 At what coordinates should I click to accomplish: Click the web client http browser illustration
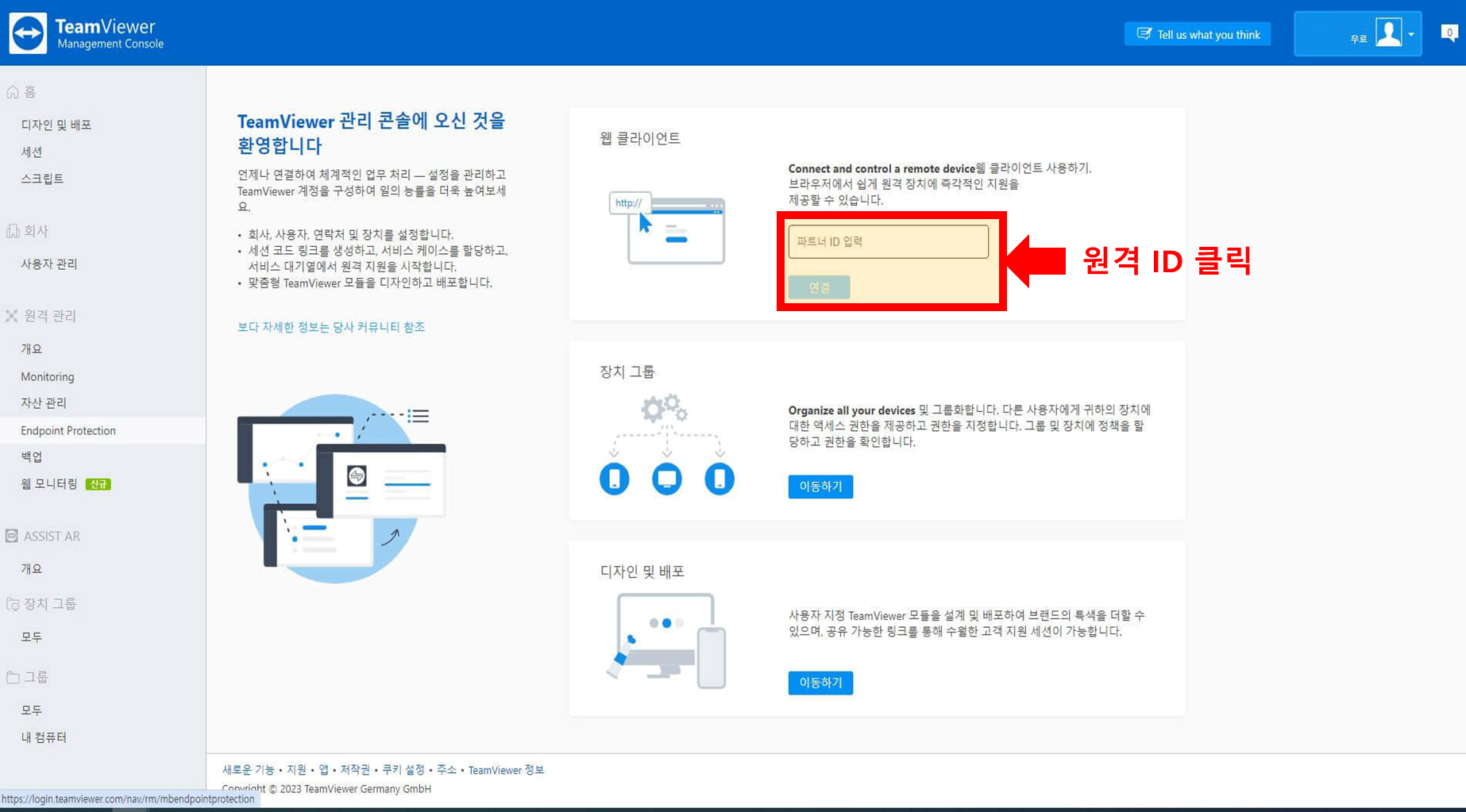pyautogui.click(x=667, y=227)
